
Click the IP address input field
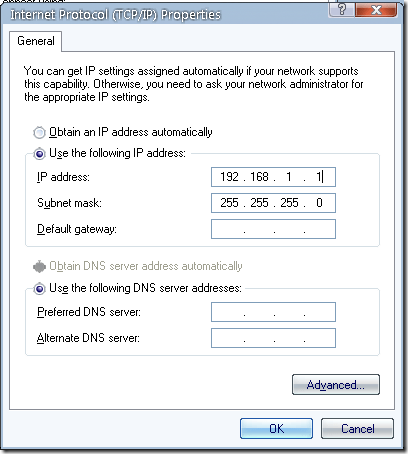coord(273,177)
